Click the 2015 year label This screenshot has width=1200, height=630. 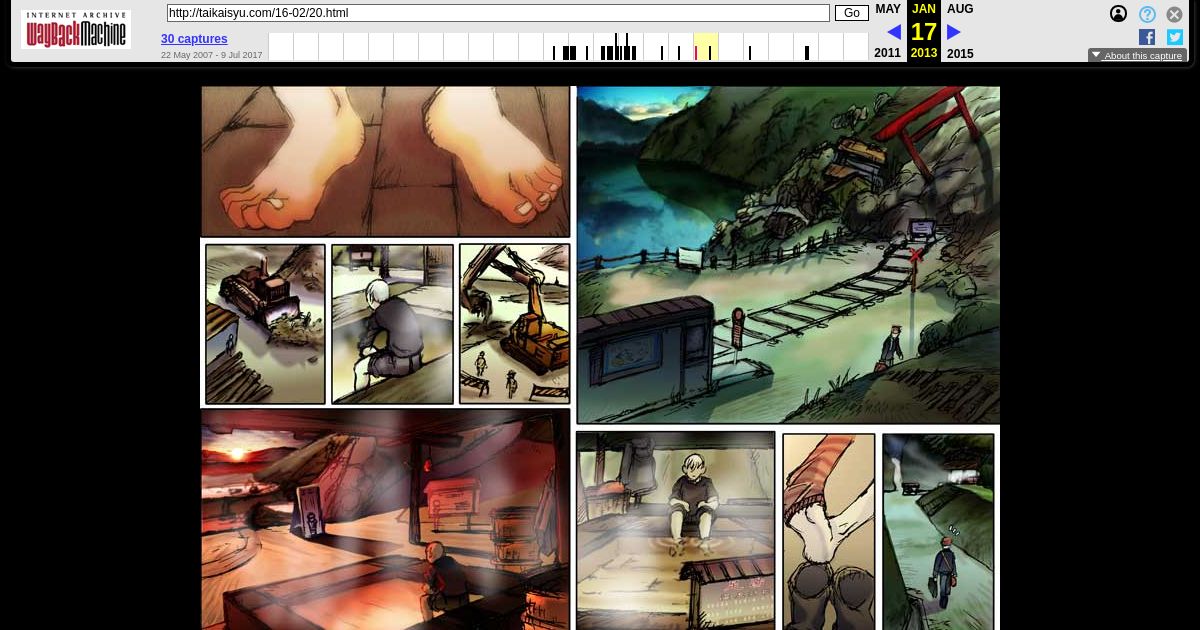click(960, 54)
